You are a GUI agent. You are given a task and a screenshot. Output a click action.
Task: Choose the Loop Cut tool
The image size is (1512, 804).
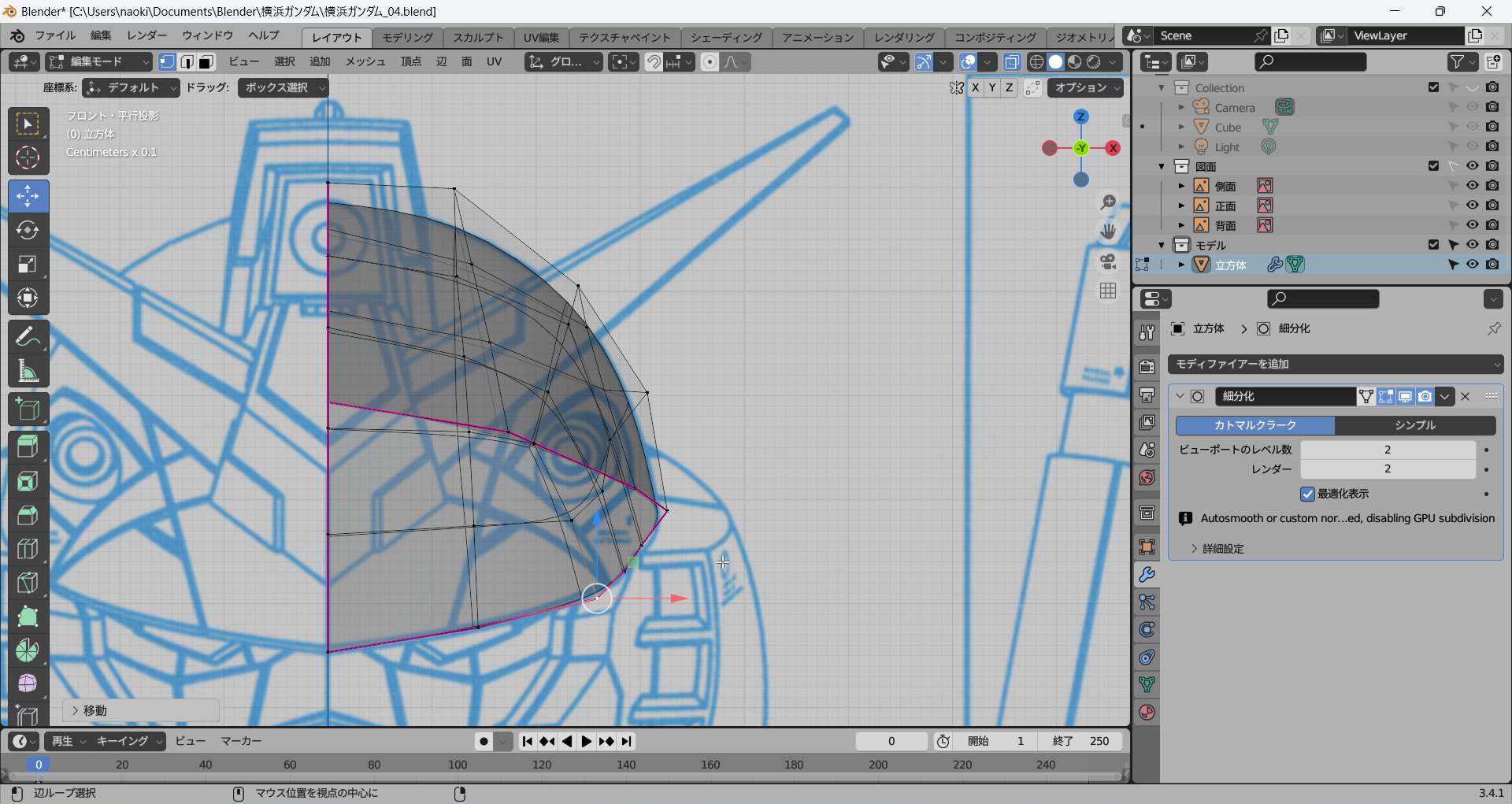click(28, 549)
